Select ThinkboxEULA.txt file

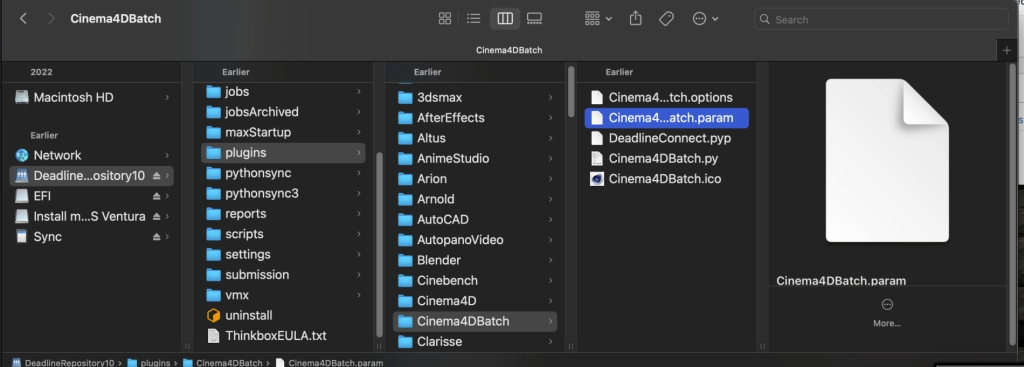tap(283, 336)
